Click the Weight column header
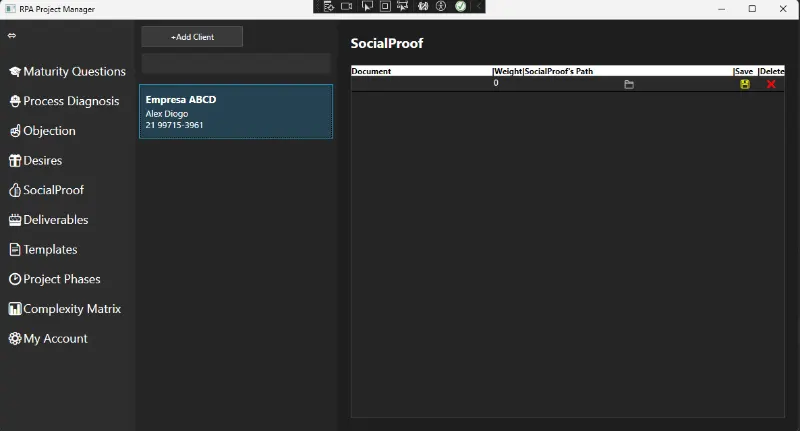The width and height of the screenshot is (800, 431). point(508,71)
